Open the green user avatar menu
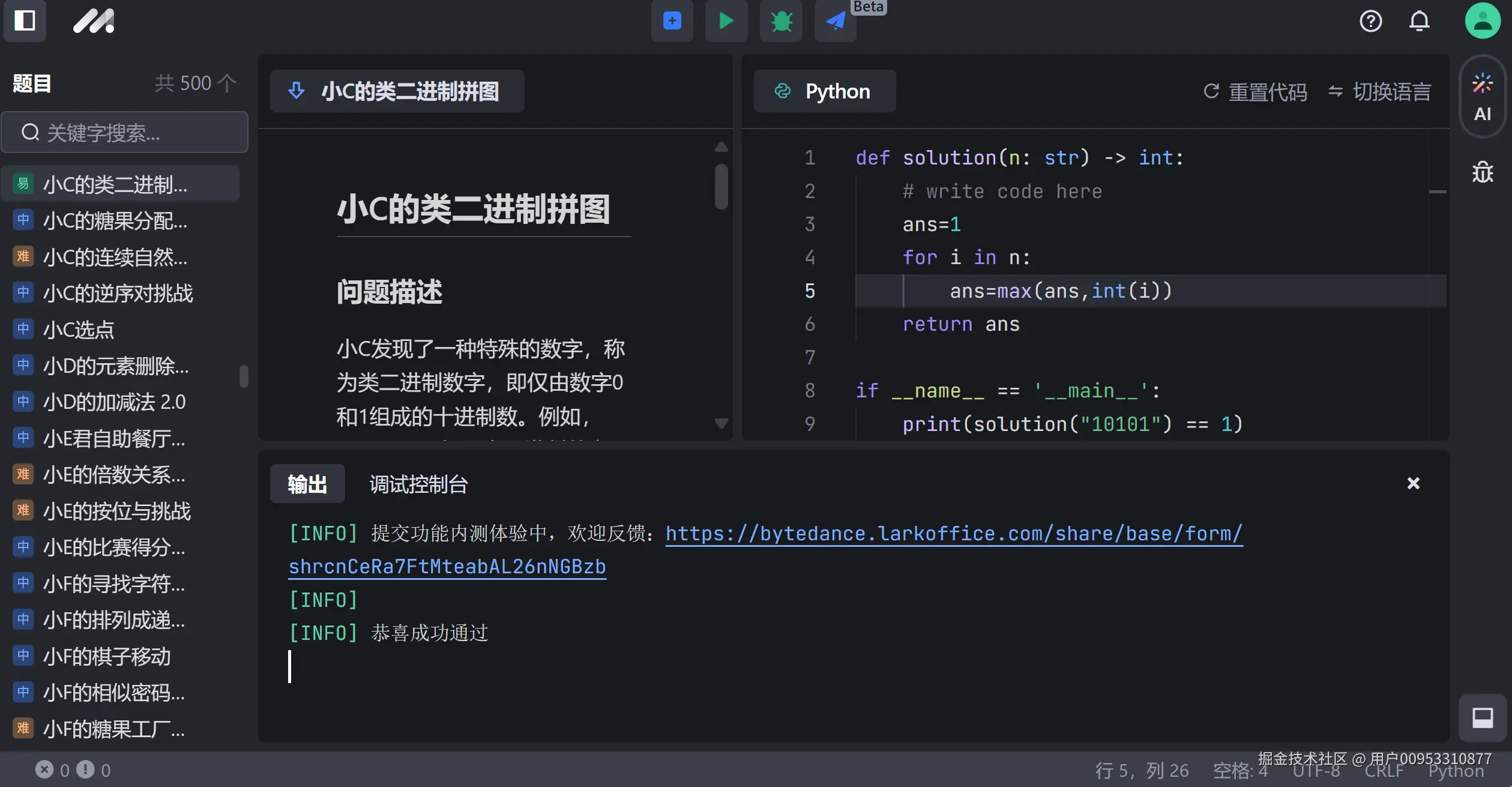 [1482, 20]
